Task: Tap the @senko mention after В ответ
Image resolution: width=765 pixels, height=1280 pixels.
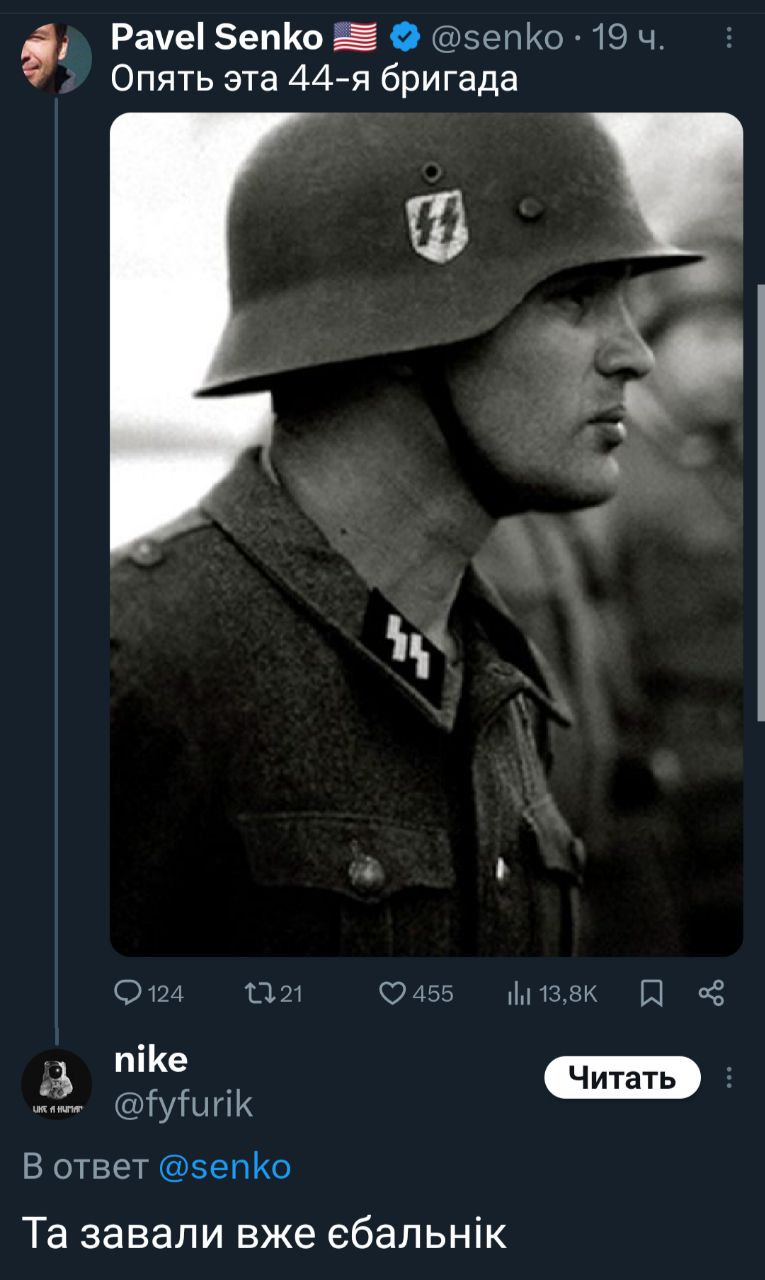Action: tap(225, 1166)
